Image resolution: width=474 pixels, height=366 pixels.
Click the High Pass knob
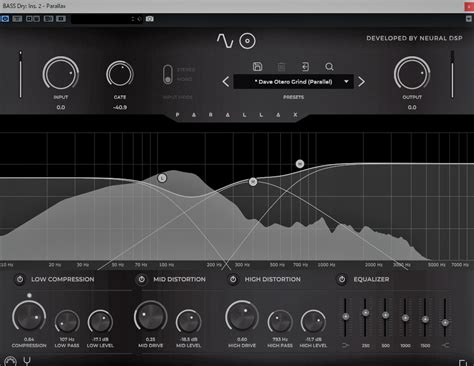point(280,321)
